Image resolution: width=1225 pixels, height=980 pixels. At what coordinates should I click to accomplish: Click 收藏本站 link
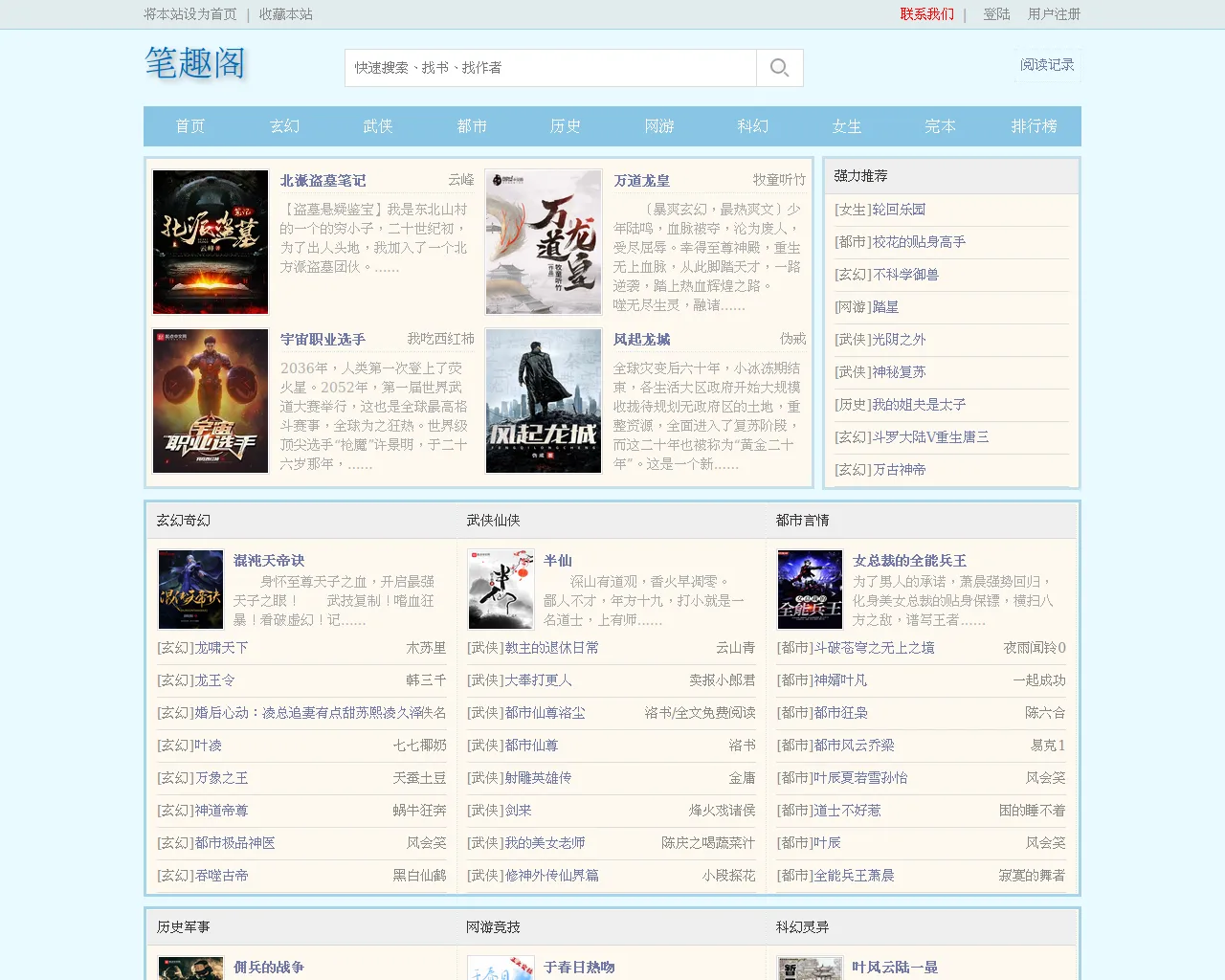click(286, 14)
